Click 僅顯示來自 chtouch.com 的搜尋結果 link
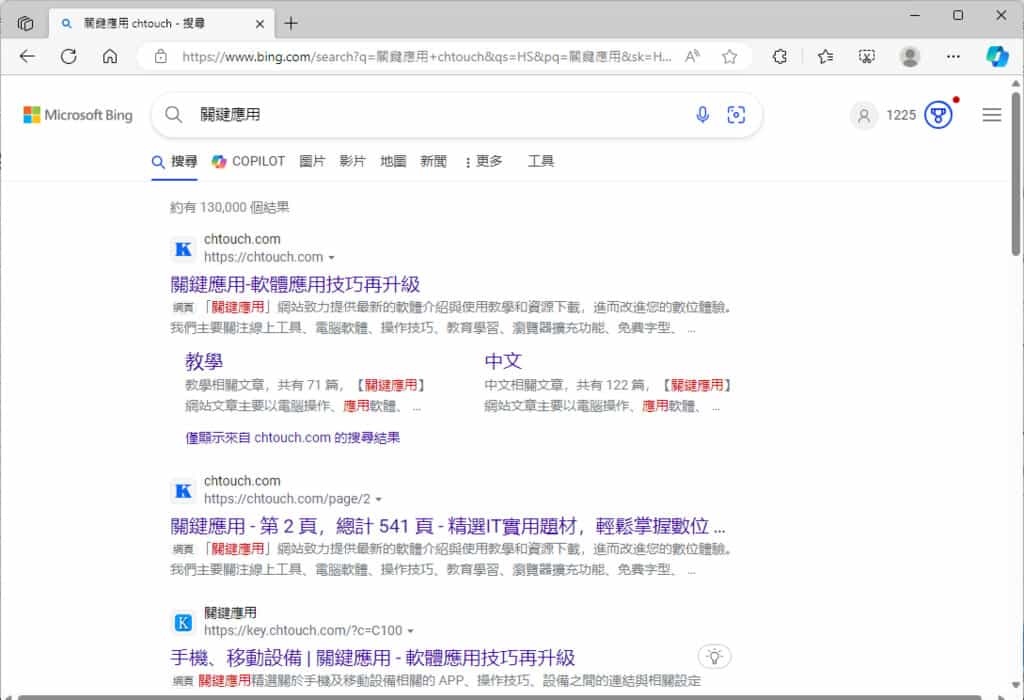This screenshot has width=1024, height=700. 293,438
